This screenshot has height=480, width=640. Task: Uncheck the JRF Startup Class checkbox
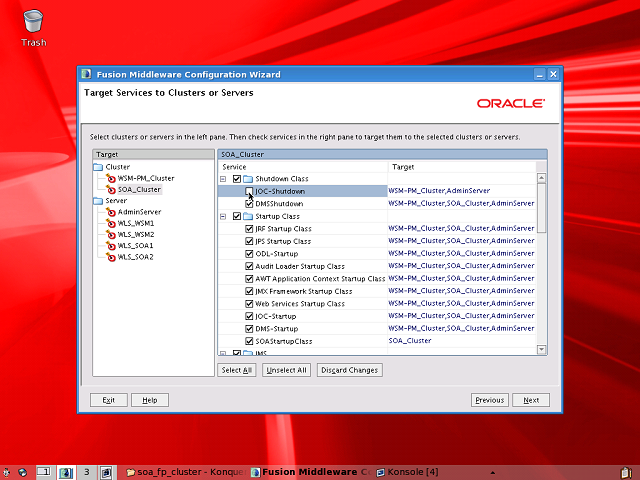249,229
